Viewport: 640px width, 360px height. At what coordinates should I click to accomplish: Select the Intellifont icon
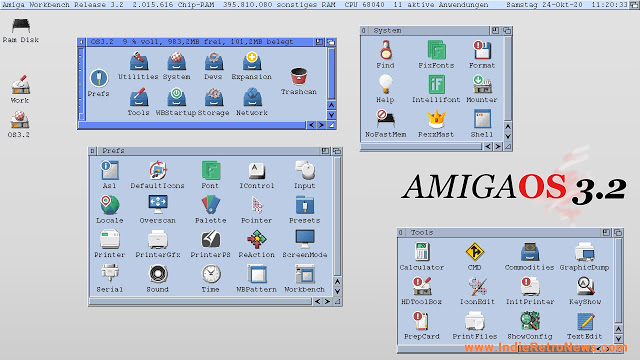(436, 84)
